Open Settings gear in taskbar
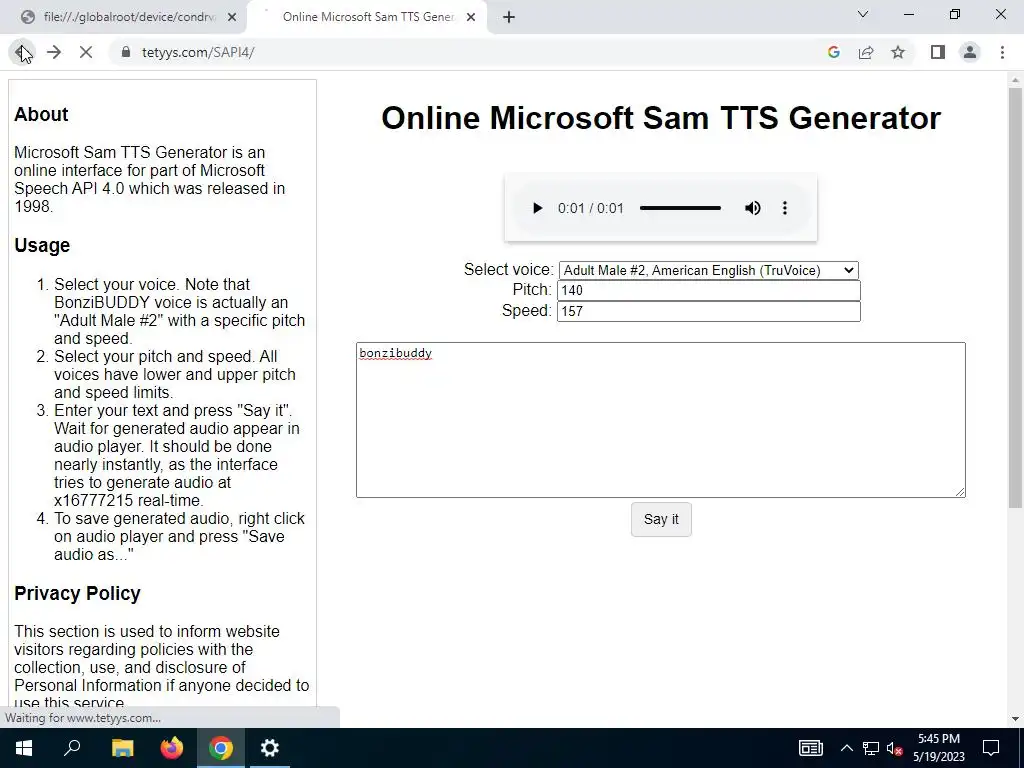Viewport: 1024px width, 768px height. coord(270,748)
